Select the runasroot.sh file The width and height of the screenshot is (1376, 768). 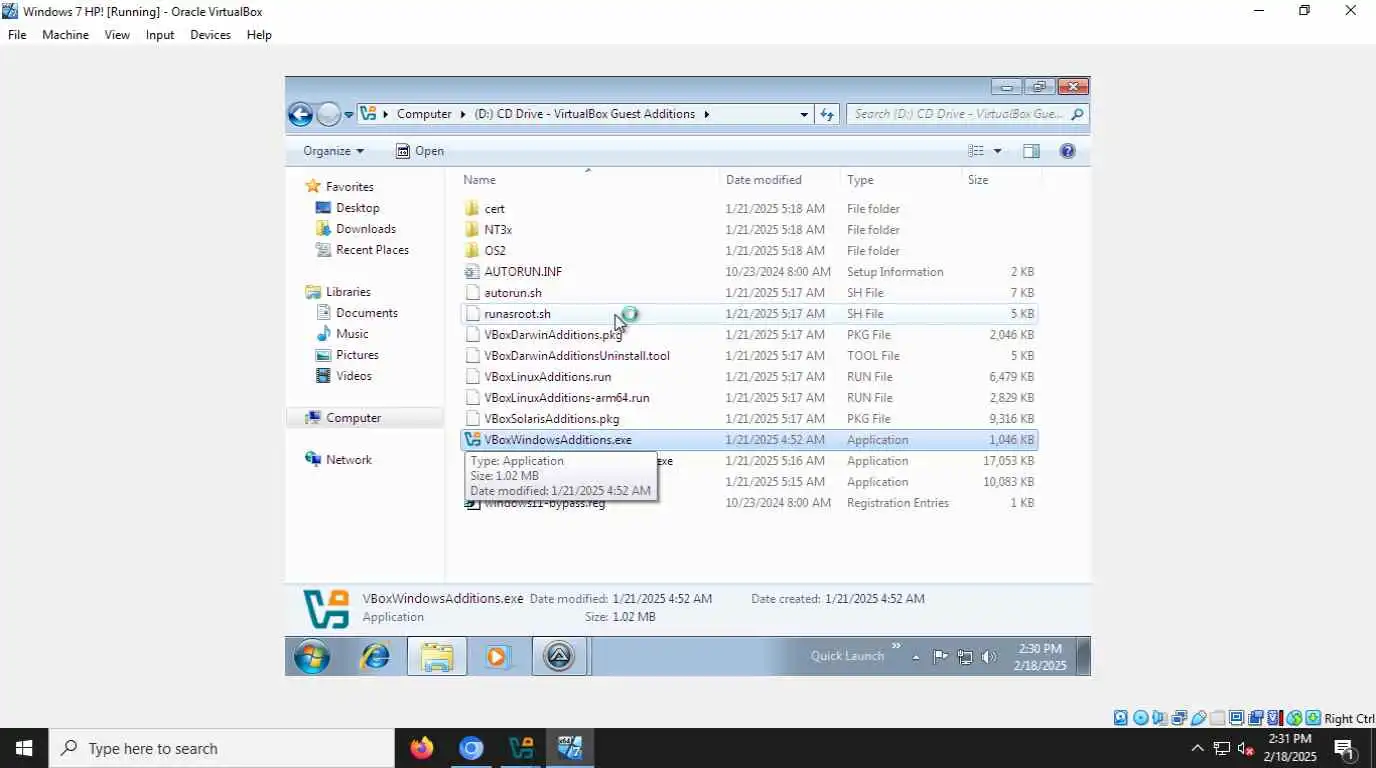(749, 314)
